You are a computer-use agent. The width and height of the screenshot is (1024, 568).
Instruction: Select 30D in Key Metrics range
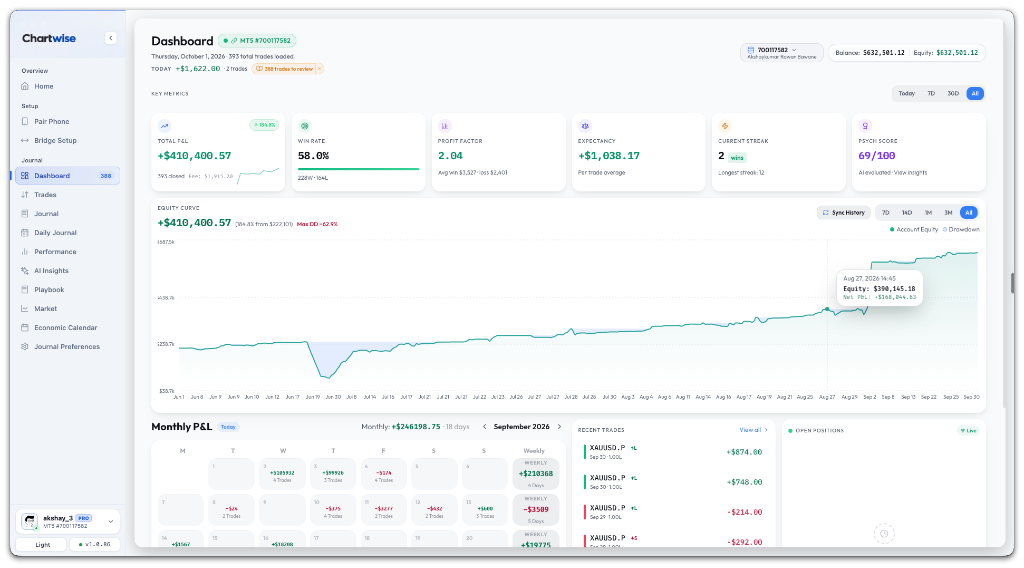point(953,93)
